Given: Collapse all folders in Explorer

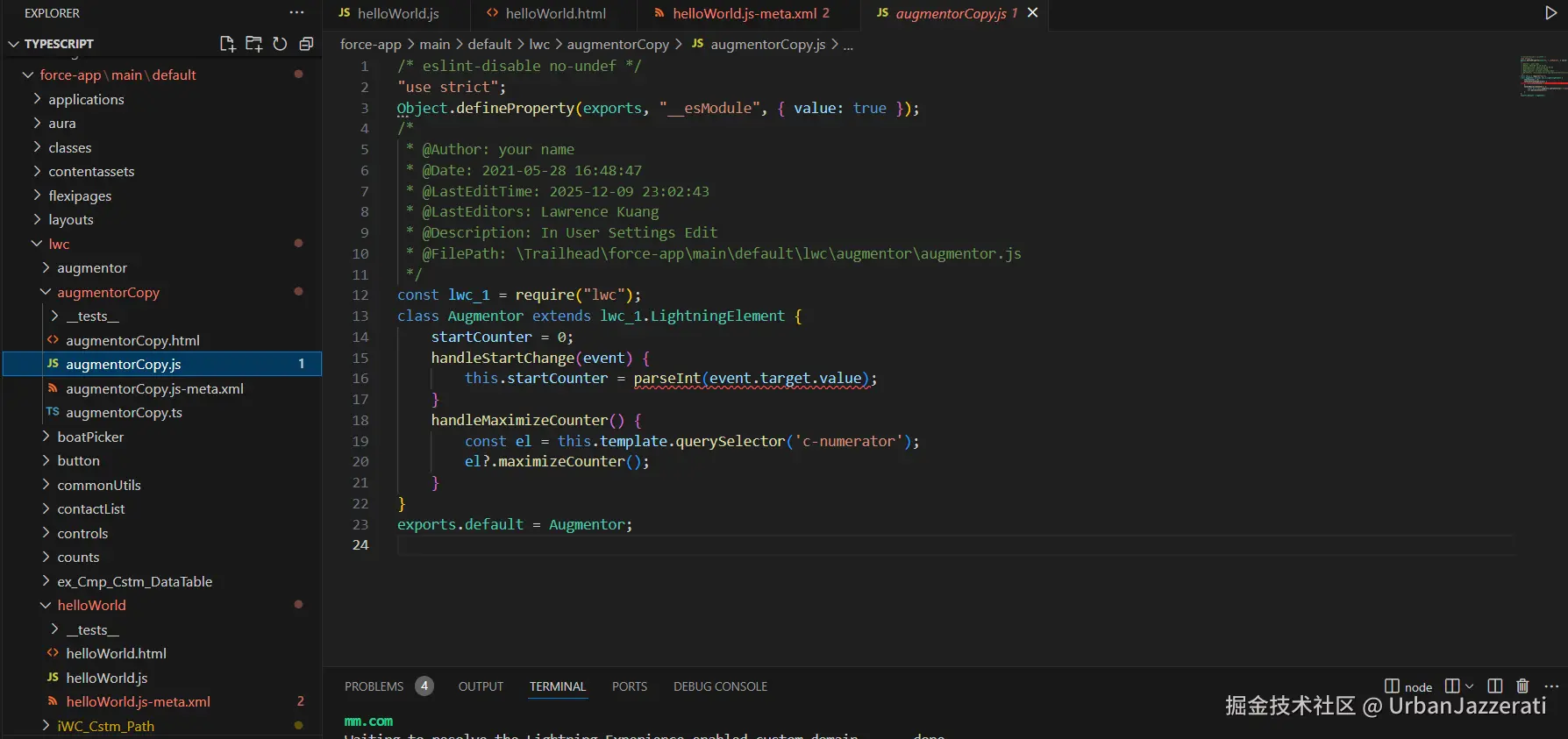Looking at the screenshot, I should [306, 44].
